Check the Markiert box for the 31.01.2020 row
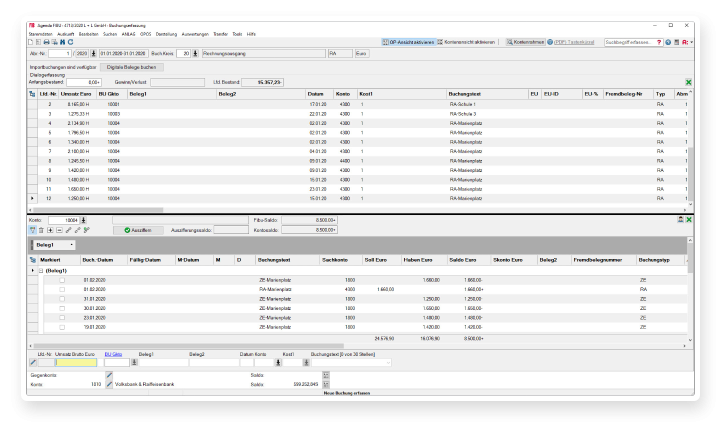 (x=62, y=299)
